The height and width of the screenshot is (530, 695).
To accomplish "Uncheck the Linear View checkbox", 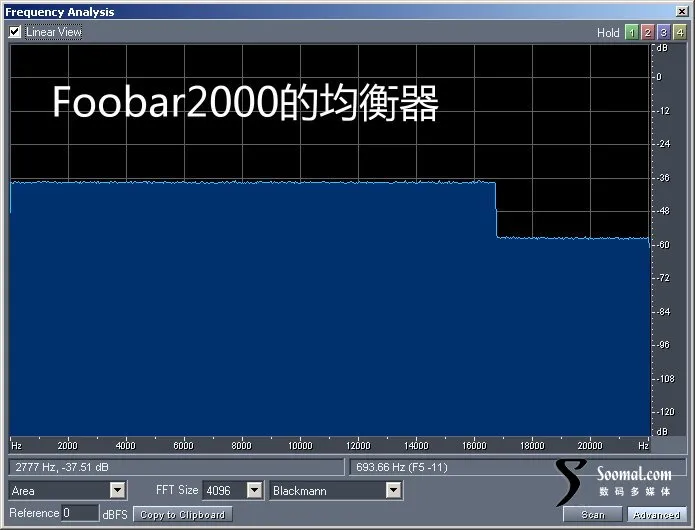I will pyautogui.click(x=15, y=32).
